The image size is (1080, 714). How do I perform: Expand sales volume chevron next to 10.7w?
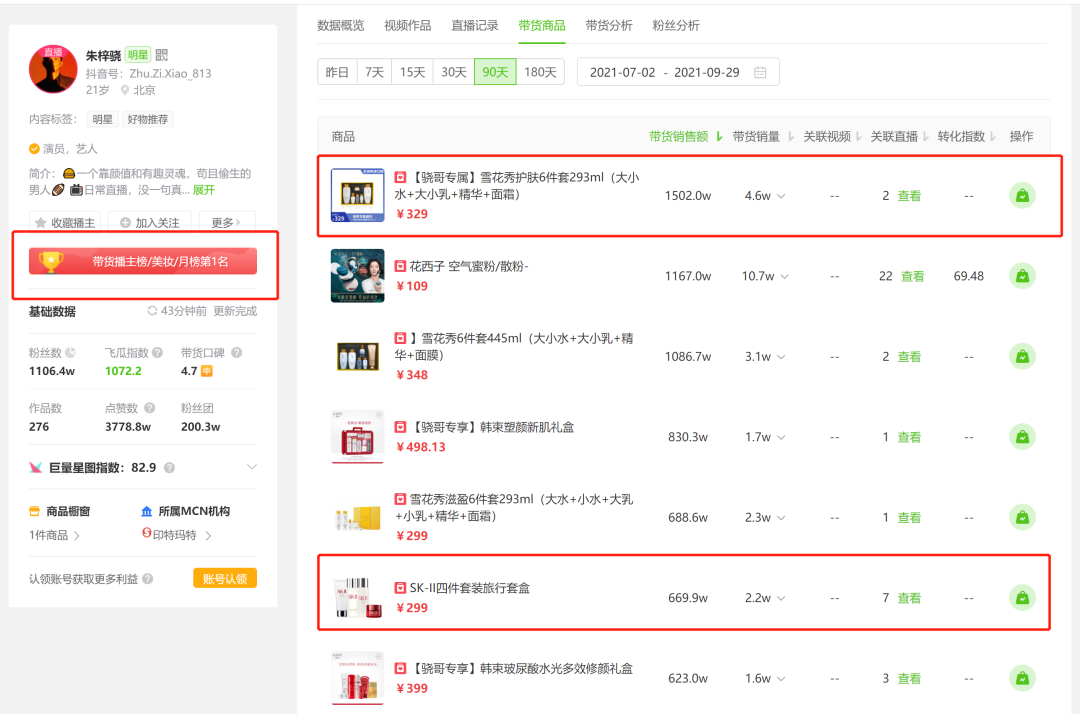(785, 277)
